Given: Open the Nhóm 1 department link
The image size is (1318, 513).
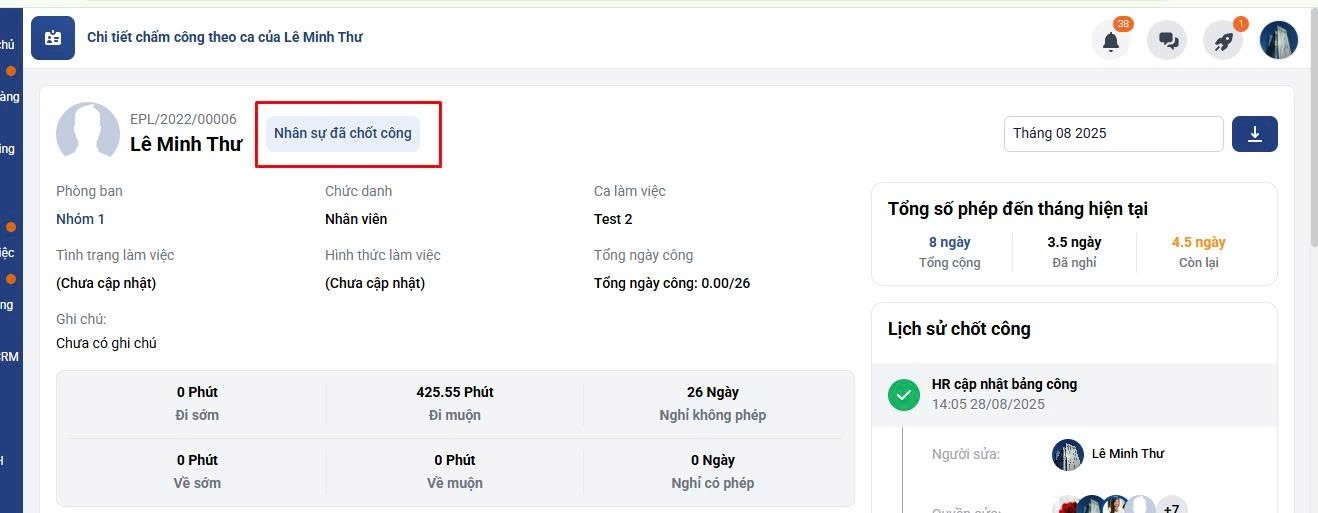Looking at the screenshot, I should [81, 219].
